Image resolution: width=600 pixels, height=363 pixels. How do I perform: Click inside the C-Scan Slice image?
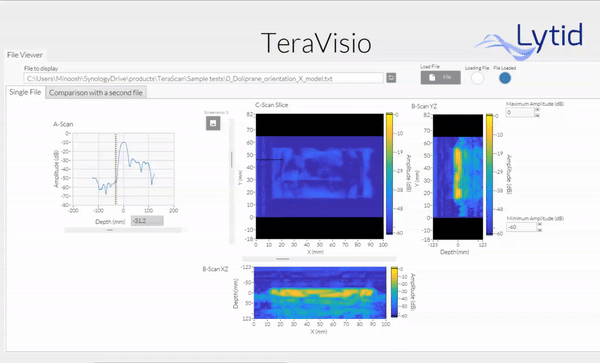pos(320,176)
